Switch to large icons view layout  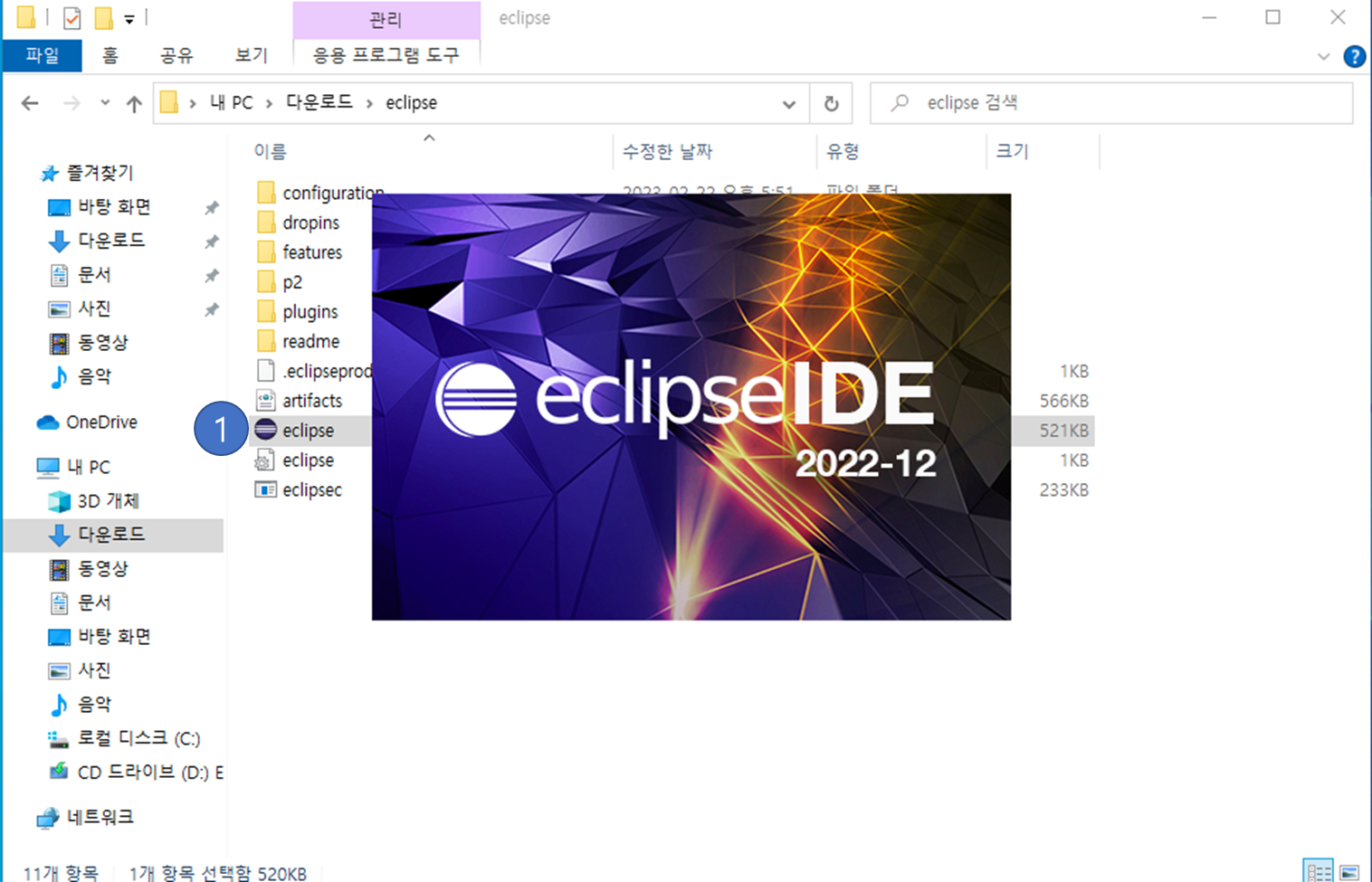1349,871
